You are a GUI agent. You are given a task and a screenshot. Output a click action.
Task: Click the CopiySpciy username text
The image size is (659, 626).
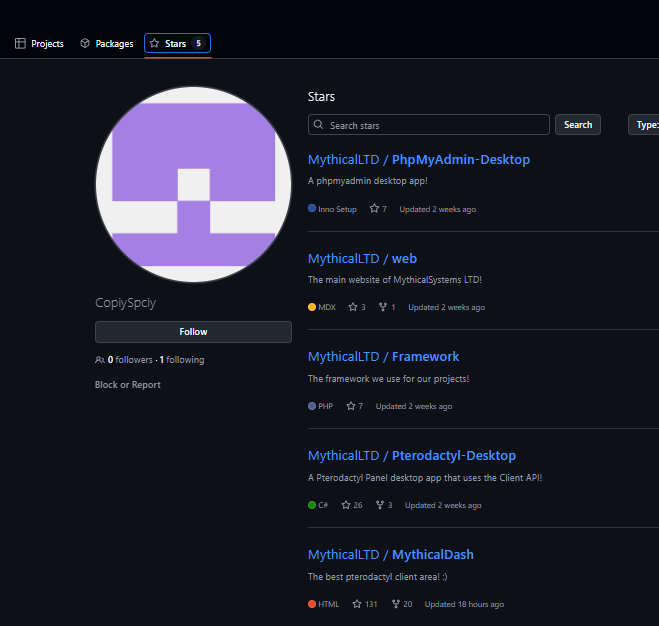[126, 303]
